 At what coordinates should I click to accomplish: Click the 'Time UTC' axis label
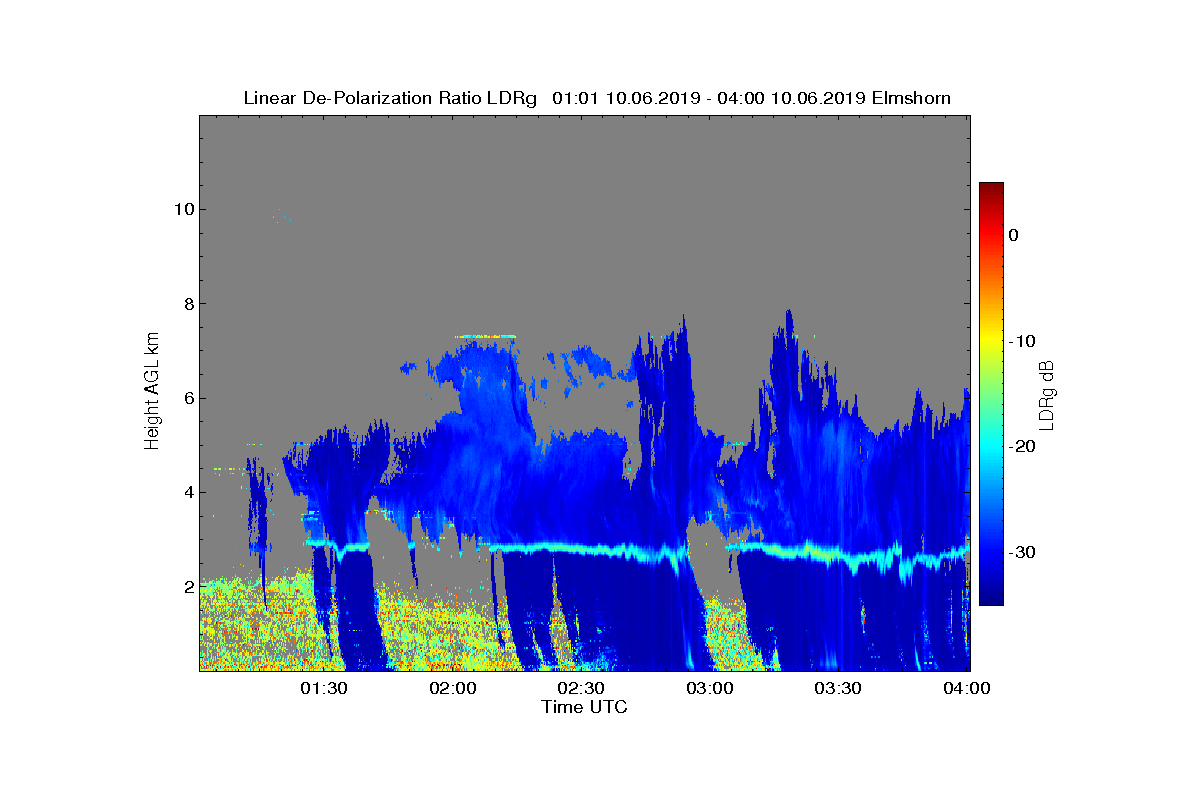[585, 707]
